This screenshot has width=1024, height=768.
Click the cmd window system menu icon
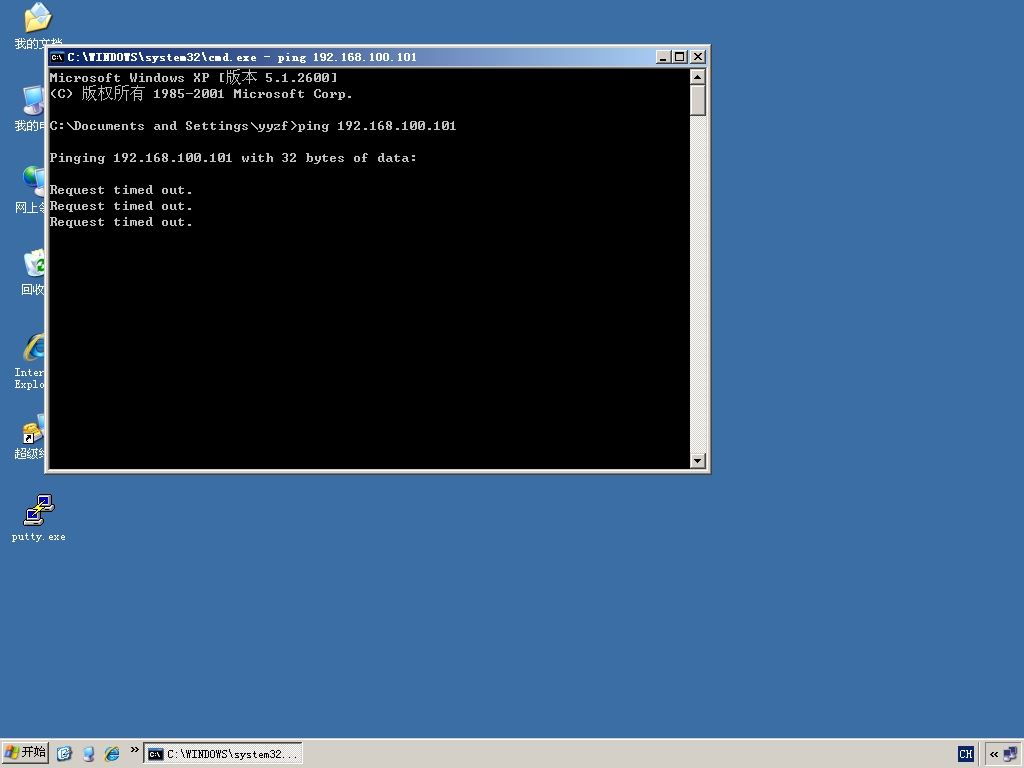pos(57,57)
